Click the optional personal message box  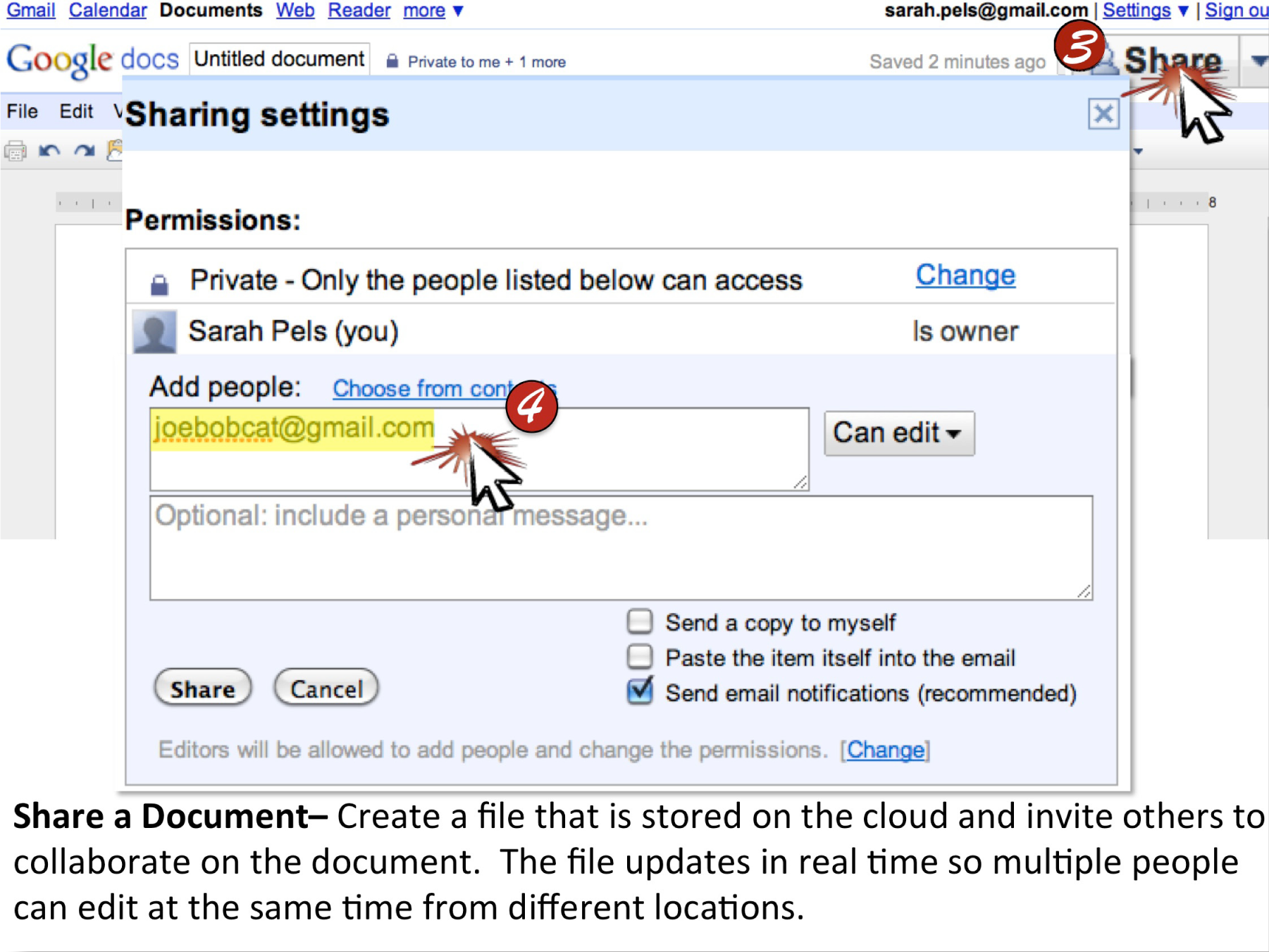point(621,548)
